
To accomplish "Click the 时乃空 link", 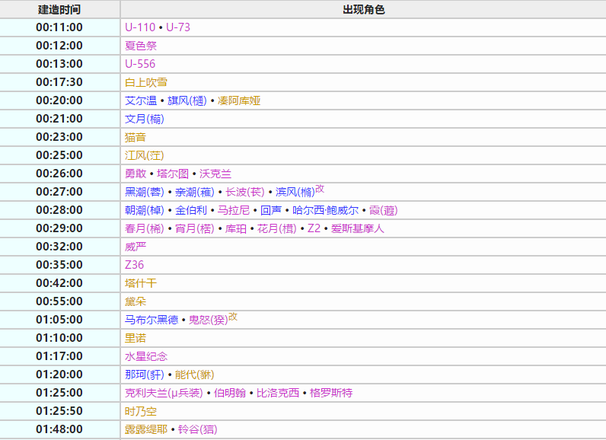I will pos(140,410).
